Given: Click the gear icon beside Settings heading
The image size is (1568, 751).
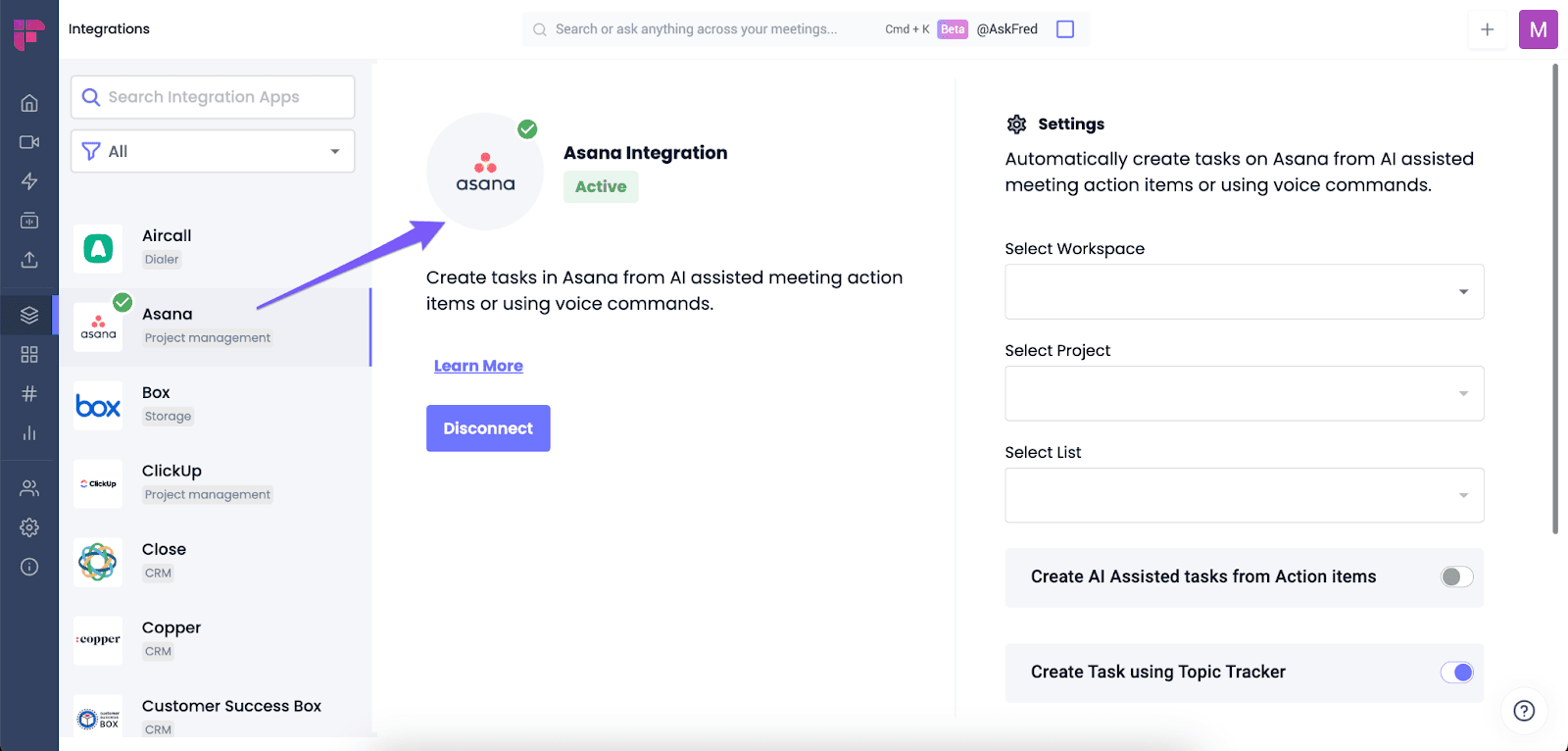Looking at the screenshot, I should point(1017,125).
